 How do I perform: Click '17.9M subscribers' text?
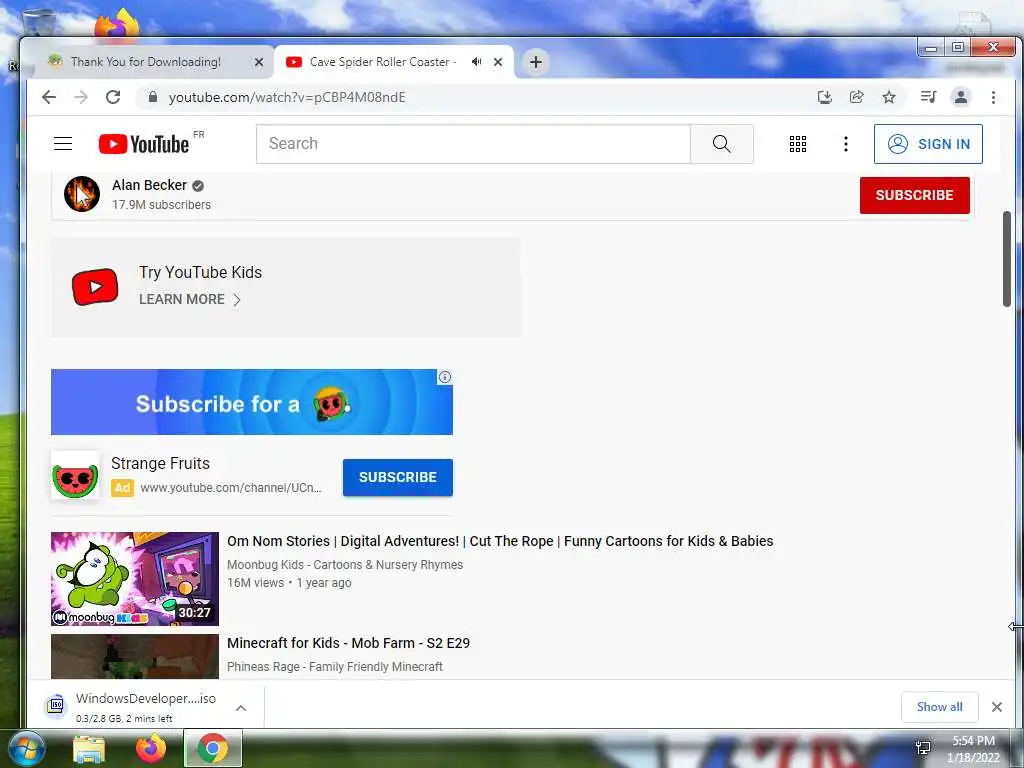(161, 204)
